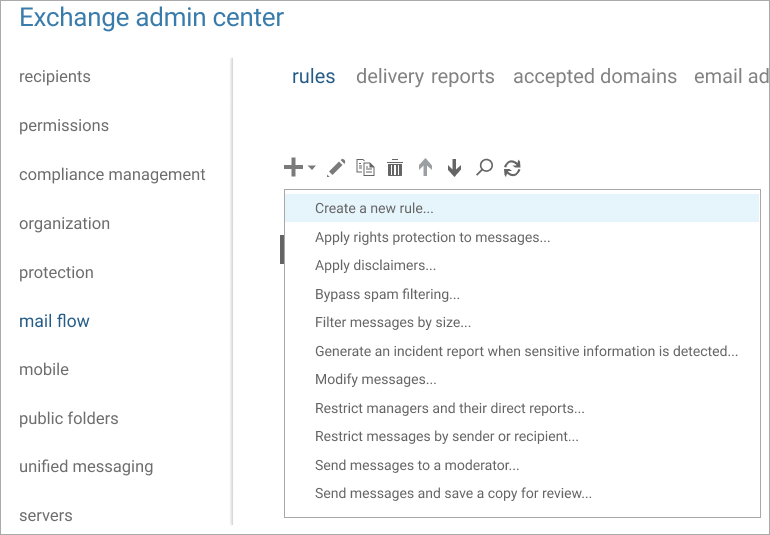Screen dimensions: 770x535
Task: Select mail flow in the sidebar
Action: point(54,321)
